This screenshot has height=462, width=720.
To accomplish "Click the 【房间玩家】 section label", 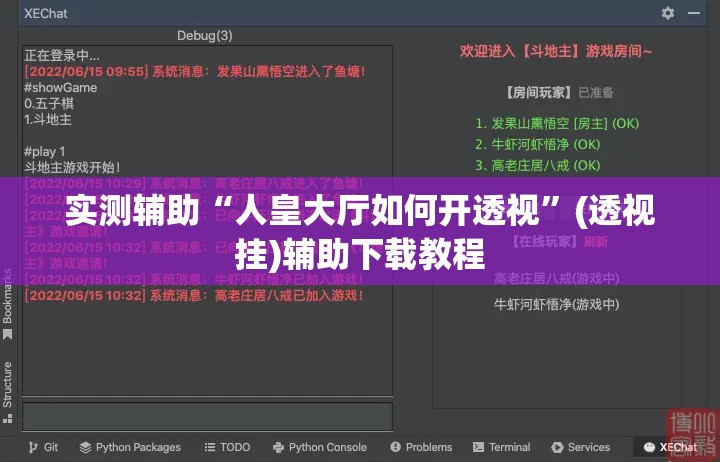I will coord(540,93).
